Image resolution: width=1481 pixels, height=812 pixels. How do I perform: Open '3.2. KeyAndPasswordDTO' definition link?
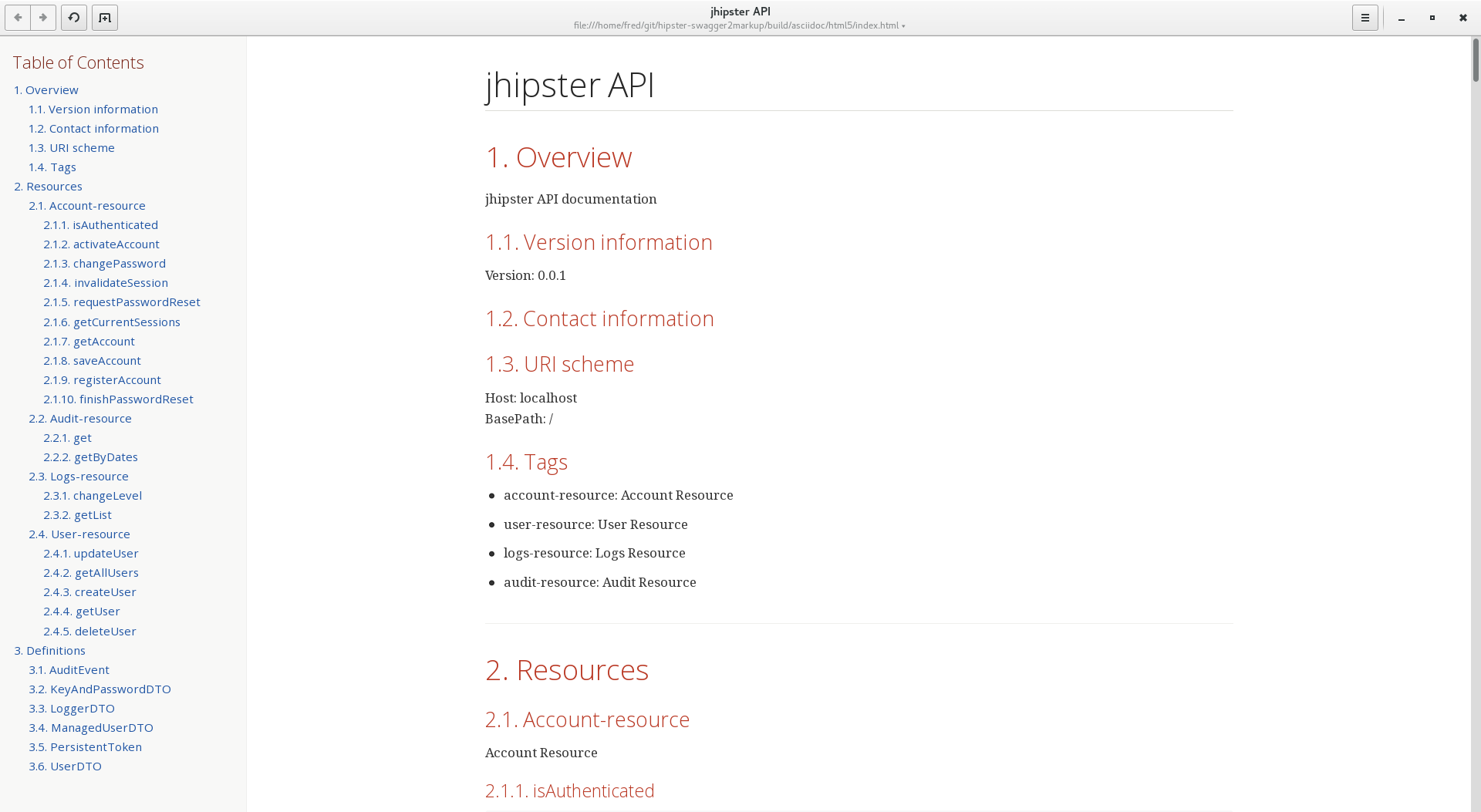tap(100, 689)
